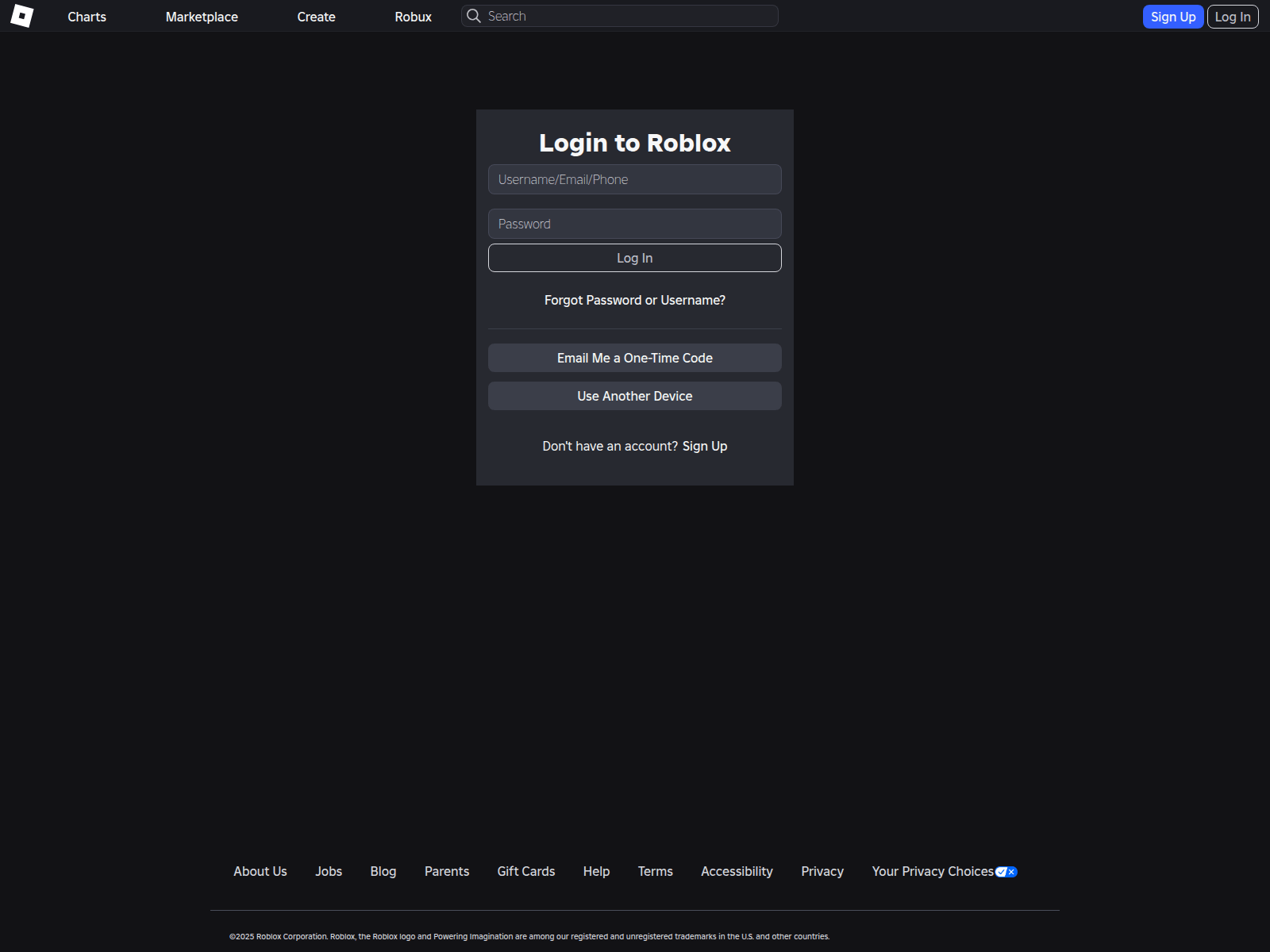
Task: Open the Help footer link
Action: (596, 871)
